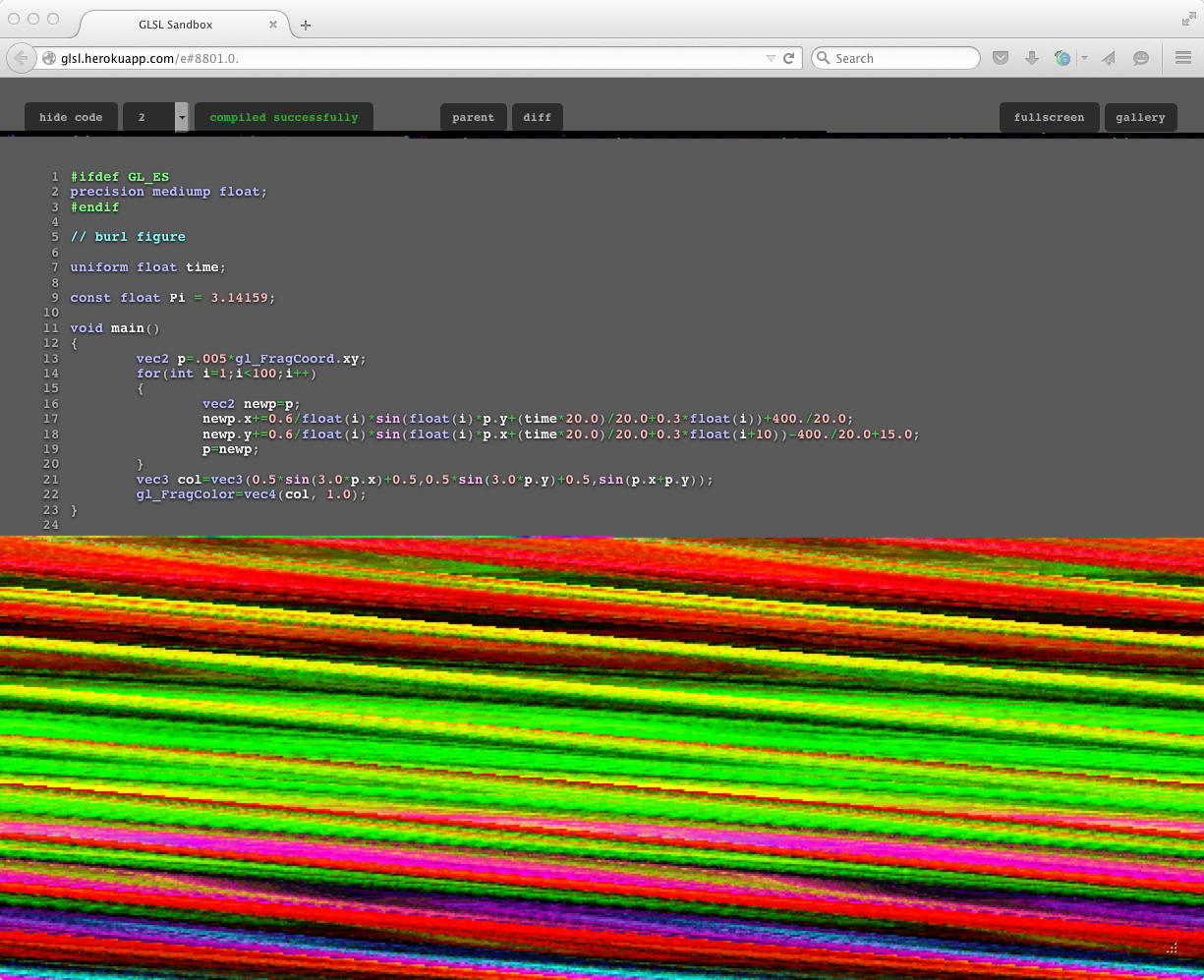The height and width of the screenshot is (980, 1204).
Task: Click the 3.14159 Pi value
Action: coord(241,297)
